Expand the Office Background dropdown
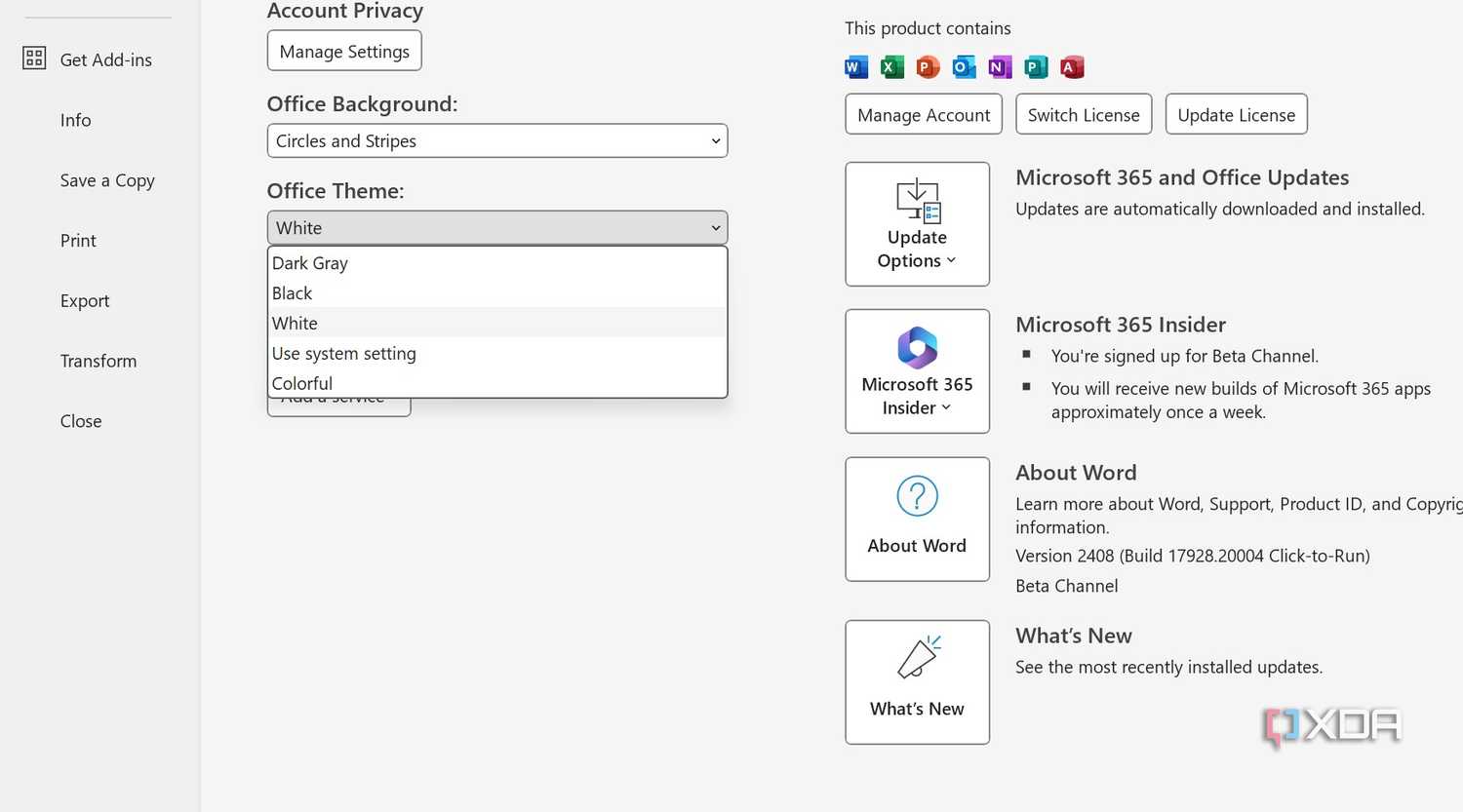 coord(497,140)
